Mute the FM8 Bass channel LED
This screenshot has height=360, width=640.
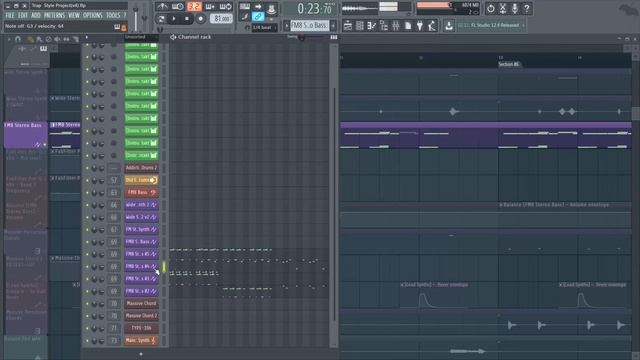tap(87, 193)
